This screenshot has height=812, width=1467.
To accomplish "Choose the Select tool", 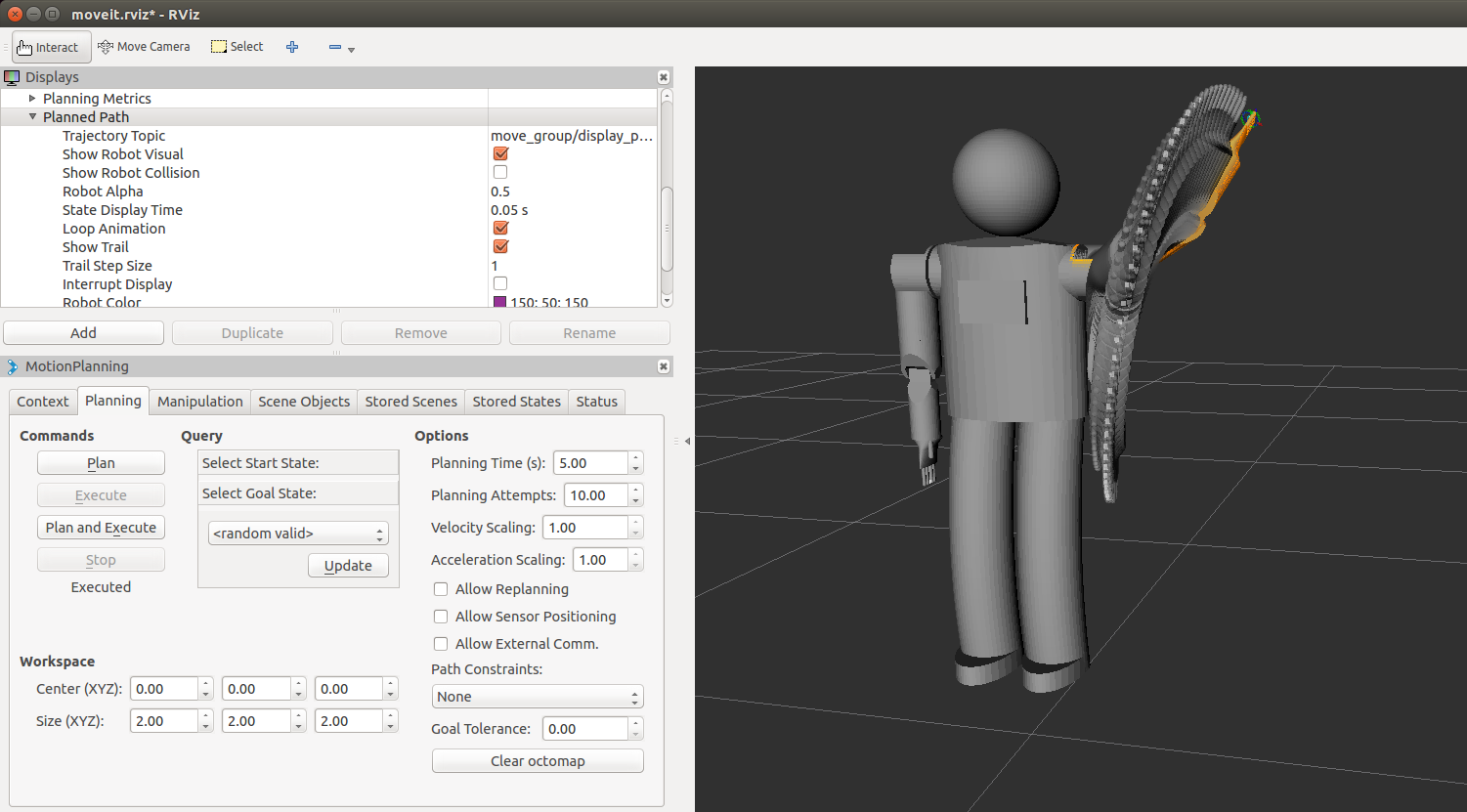I will [237, 47].
